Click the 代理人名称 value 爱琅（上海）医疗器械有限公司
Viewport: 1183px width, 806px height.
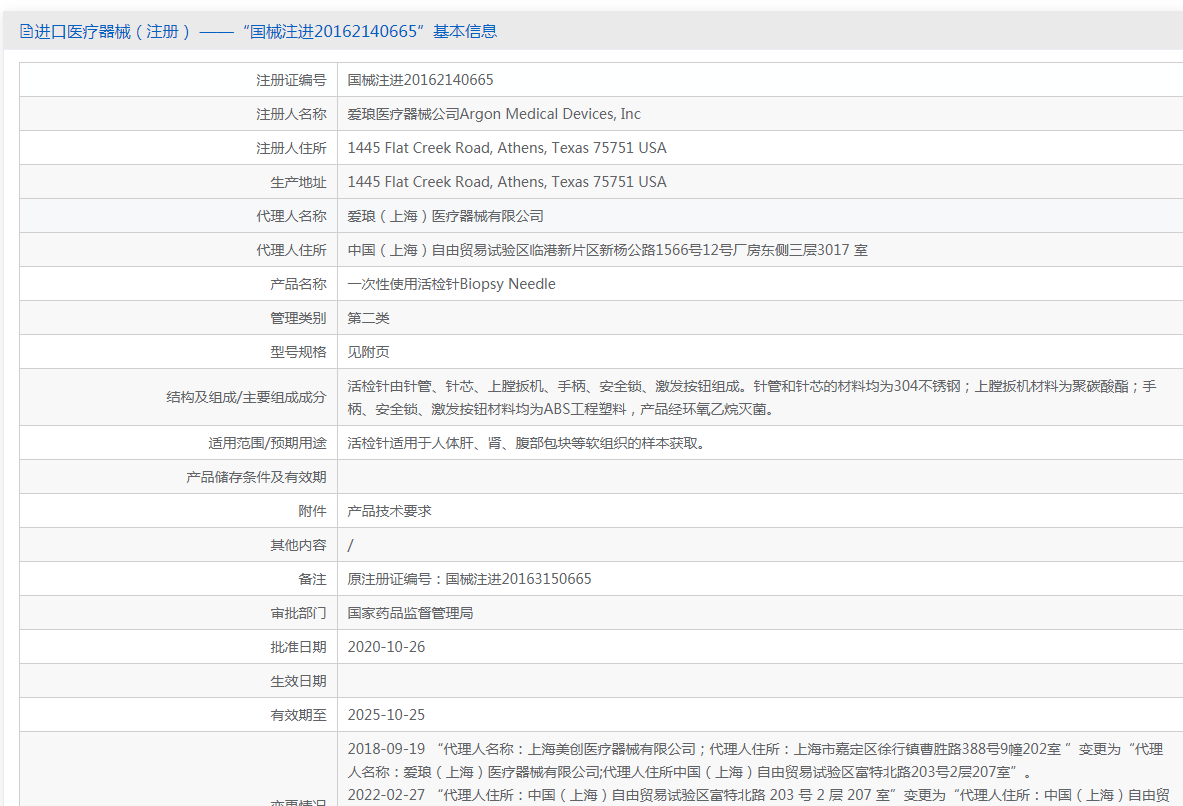pyautogui.click(x=445, y=216)
